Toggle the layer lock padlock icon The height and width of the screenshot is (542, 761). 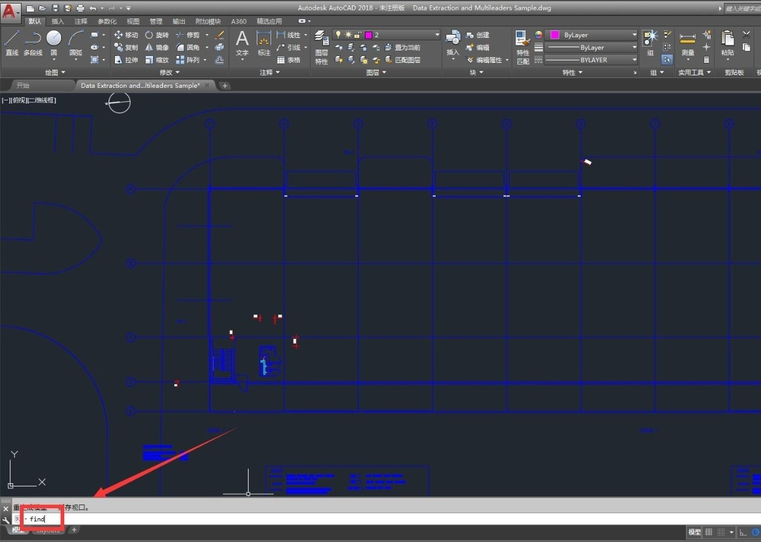(x=358, y=35)
